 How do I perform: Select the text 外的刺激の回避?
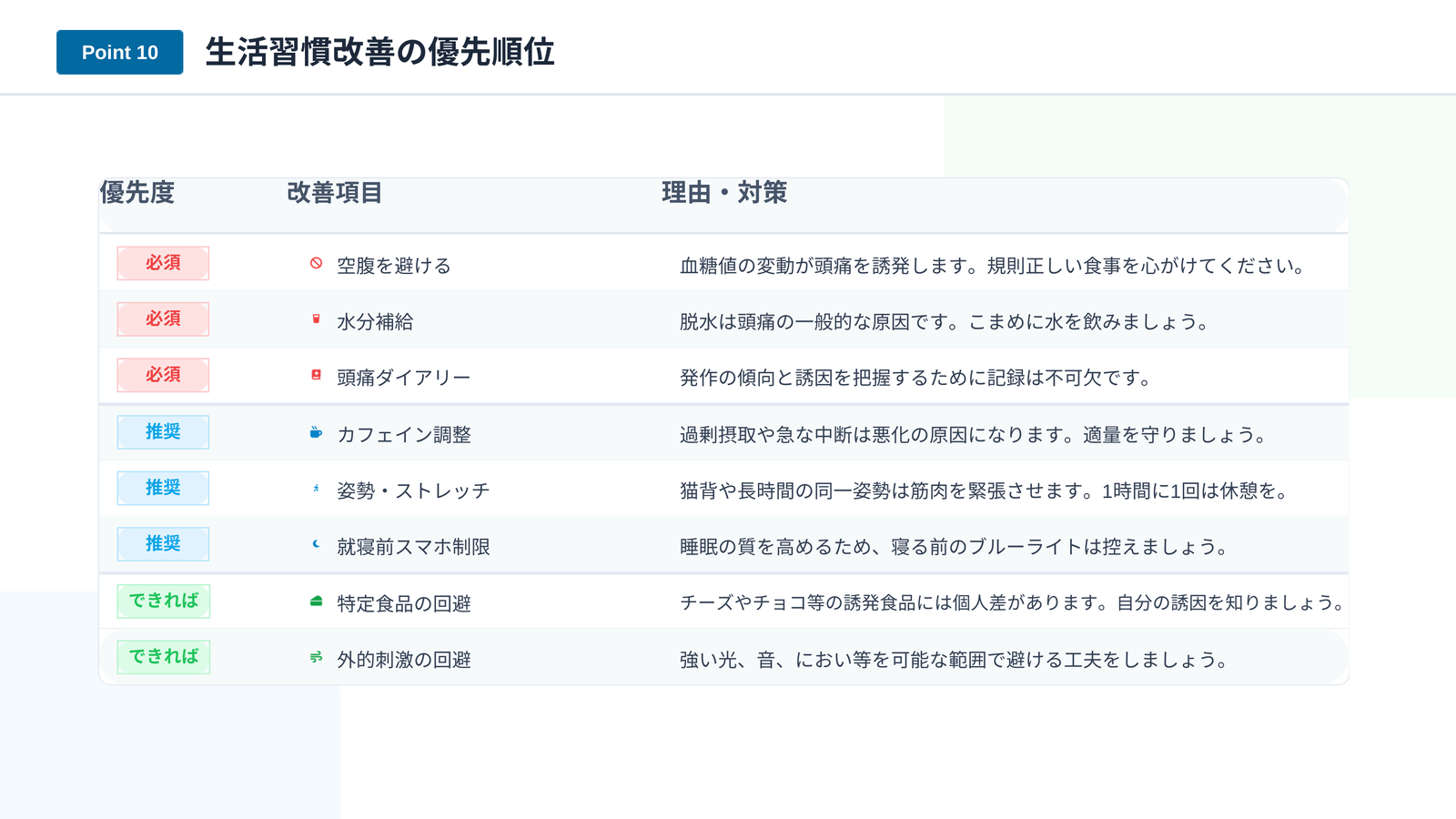404,660
